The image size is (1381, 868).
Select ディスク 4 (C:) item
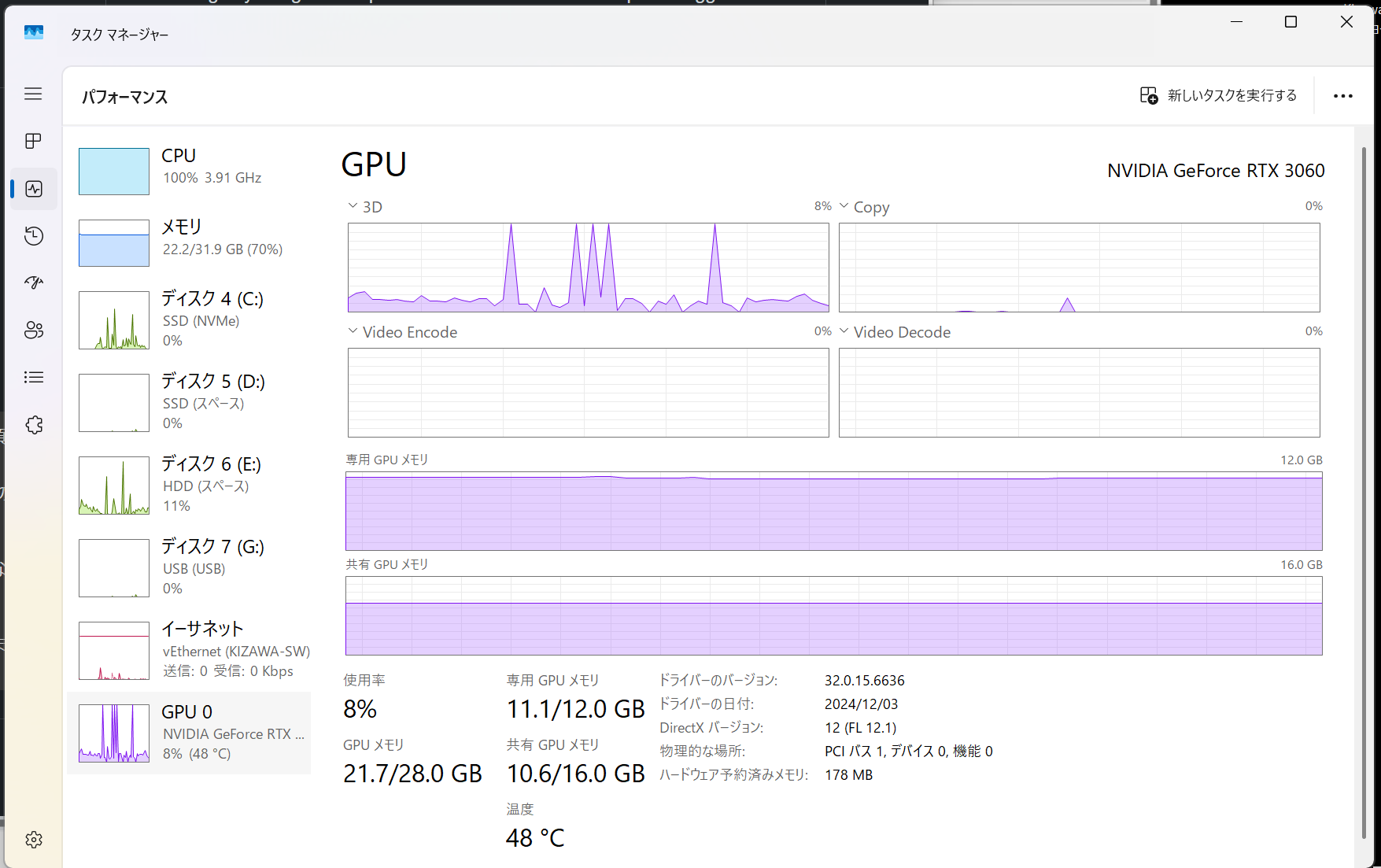[189, 319]
